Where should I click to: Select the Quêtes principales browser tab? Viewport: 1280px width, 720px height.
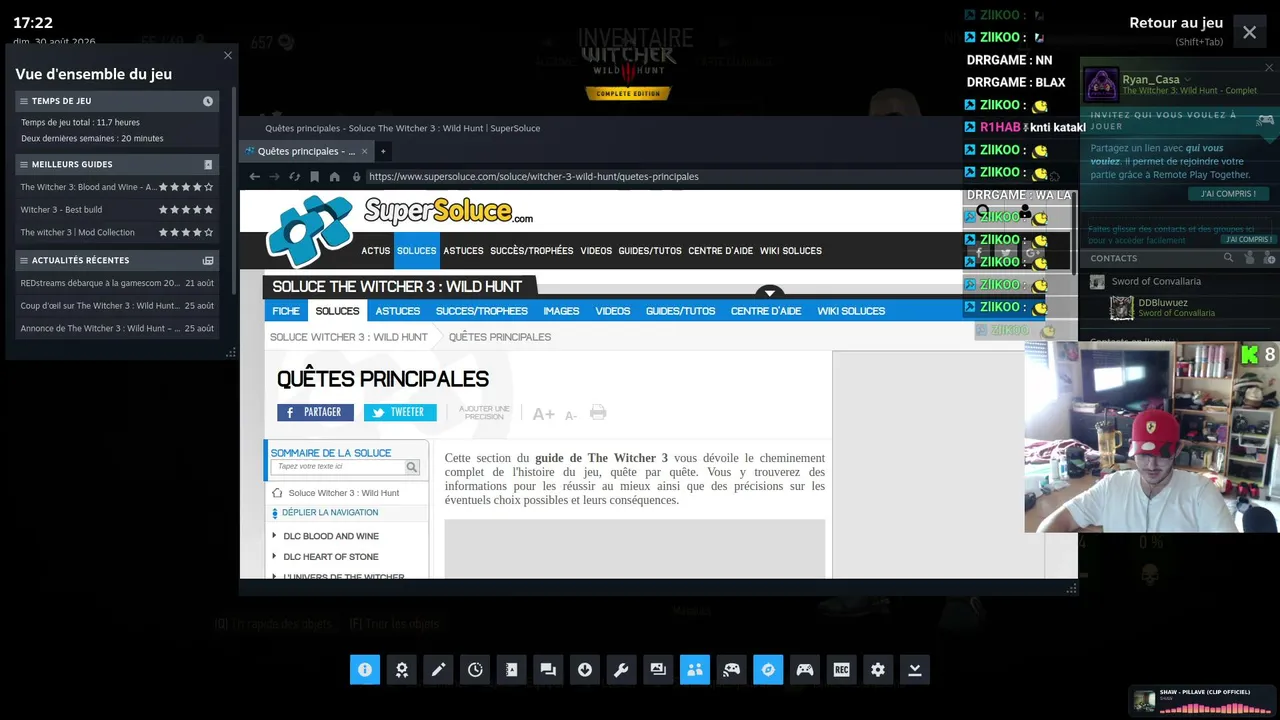pyautogui.click(x=307, y=151)
